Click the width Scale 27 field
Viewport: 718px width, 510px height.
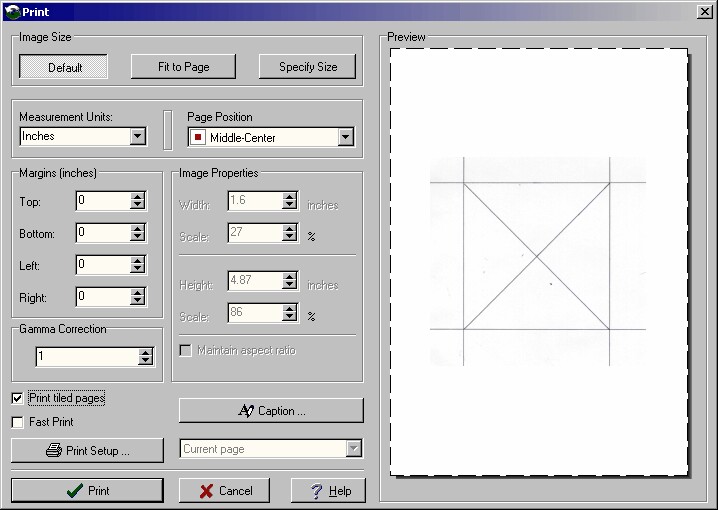coord(255,233)
